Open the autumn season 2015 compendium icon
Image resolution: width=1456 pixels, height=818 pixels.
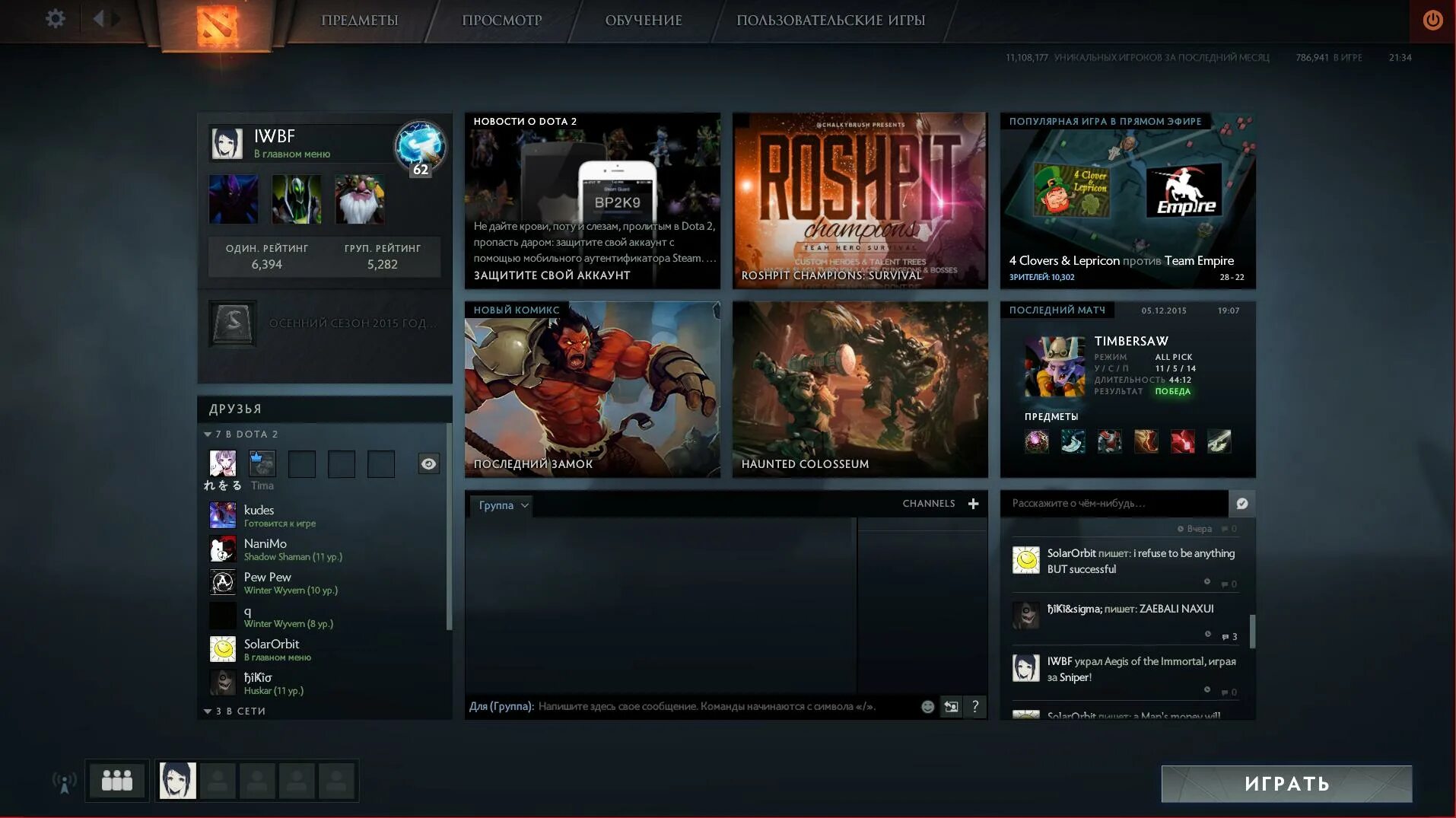point(233,323)
